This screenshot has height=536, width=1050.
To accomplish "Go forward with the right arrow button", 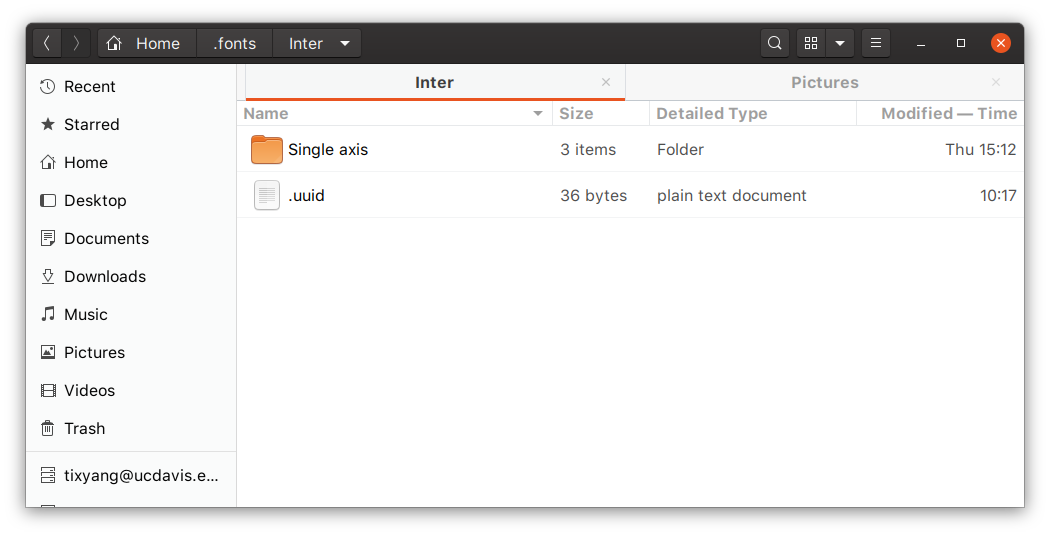I will (x=76, y=44).
